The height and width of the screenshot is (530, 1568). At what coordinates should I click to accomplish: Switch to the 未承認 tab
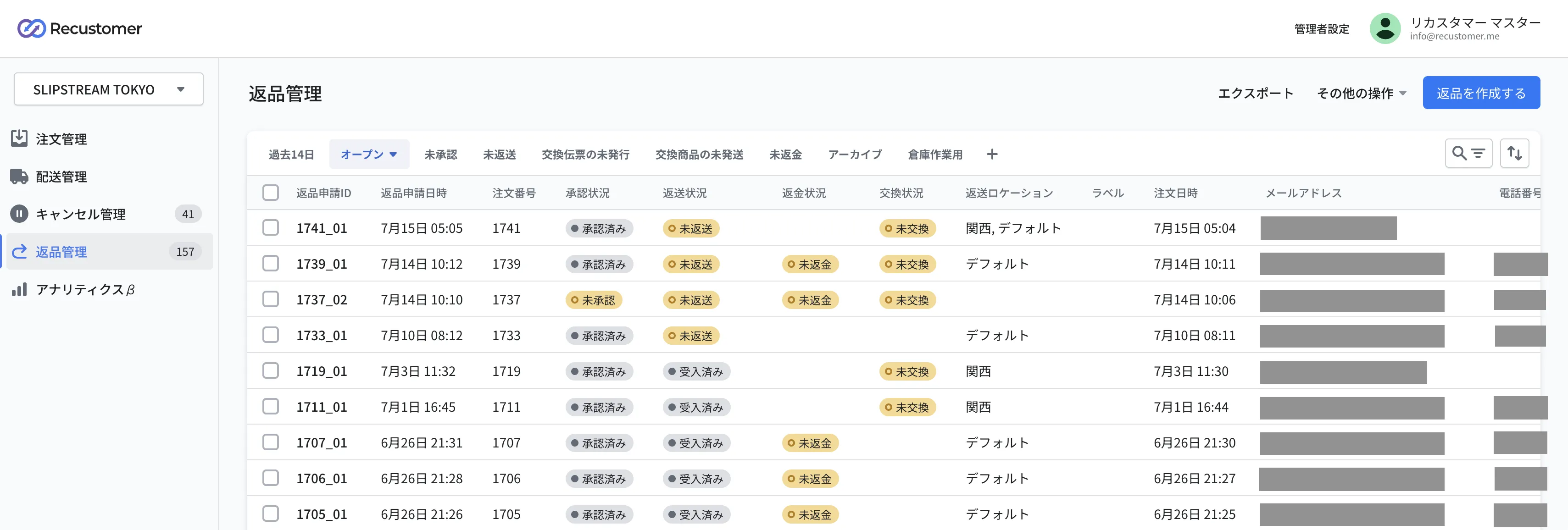(440, 155)
